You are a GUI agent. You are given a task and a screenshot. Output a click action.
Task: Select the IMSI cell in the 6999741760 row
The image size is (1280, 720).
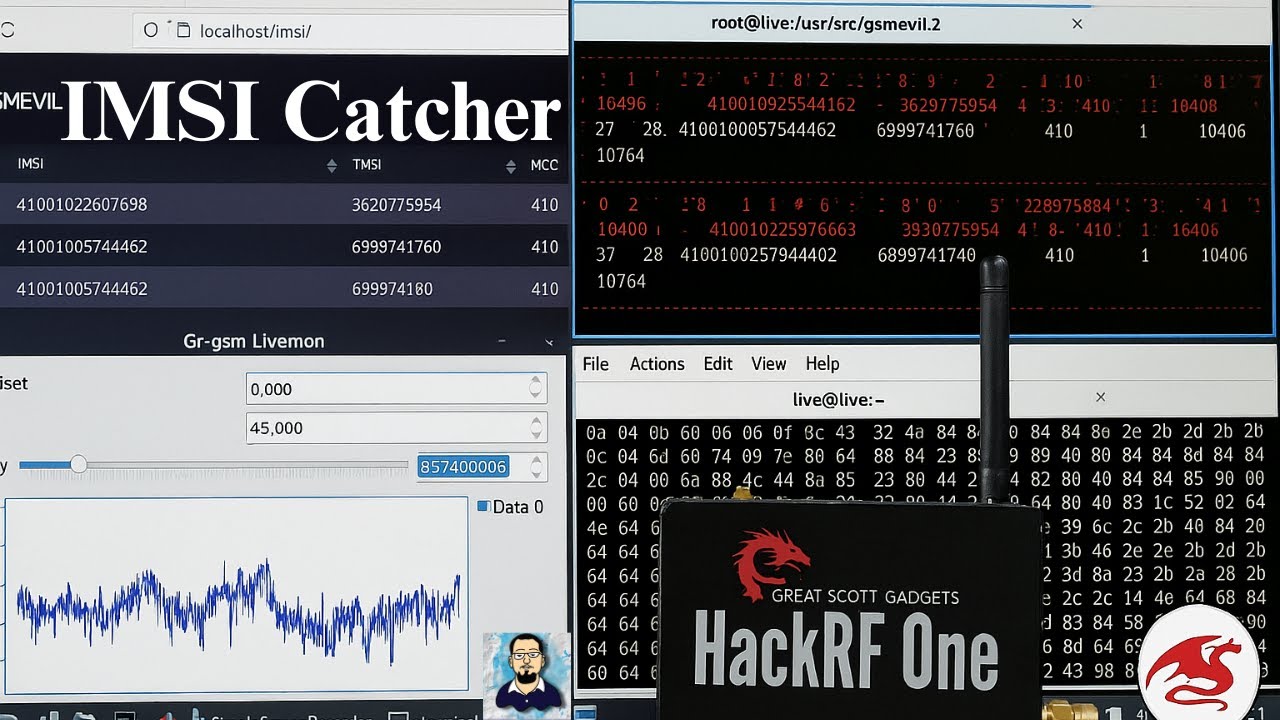click(x=82, y=247)
